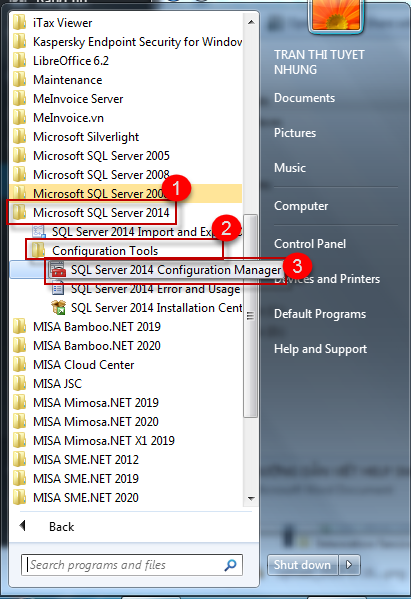The height and width of the screenshot is (599, 411).
Task: Open the Shut down options arrow
Action: [x=349, y=565]
